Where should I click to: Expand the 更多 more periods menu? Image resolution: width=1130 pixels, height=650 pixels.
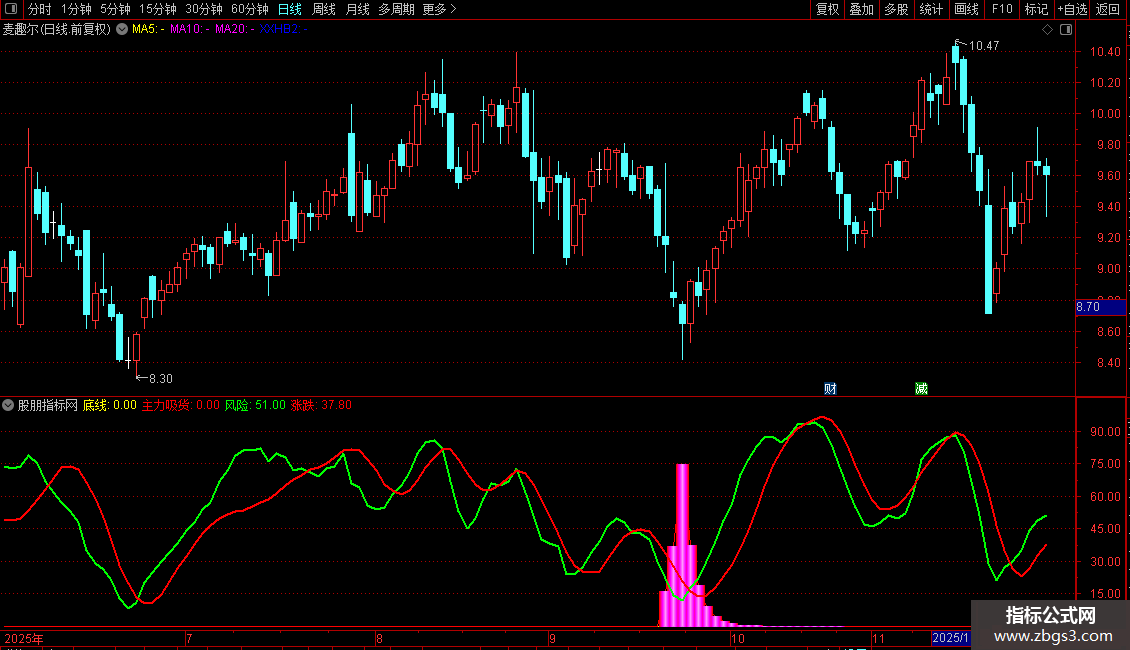pos(440,9)
